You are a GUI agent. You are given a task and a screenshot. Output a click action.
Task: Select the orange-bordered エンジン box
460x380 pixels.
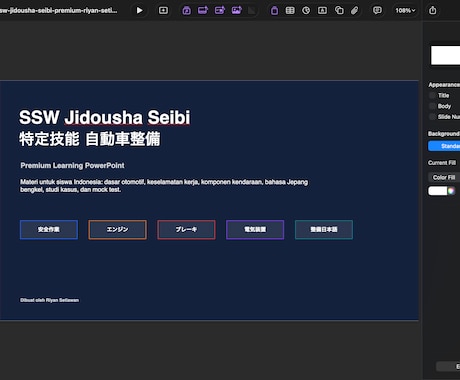117,229
